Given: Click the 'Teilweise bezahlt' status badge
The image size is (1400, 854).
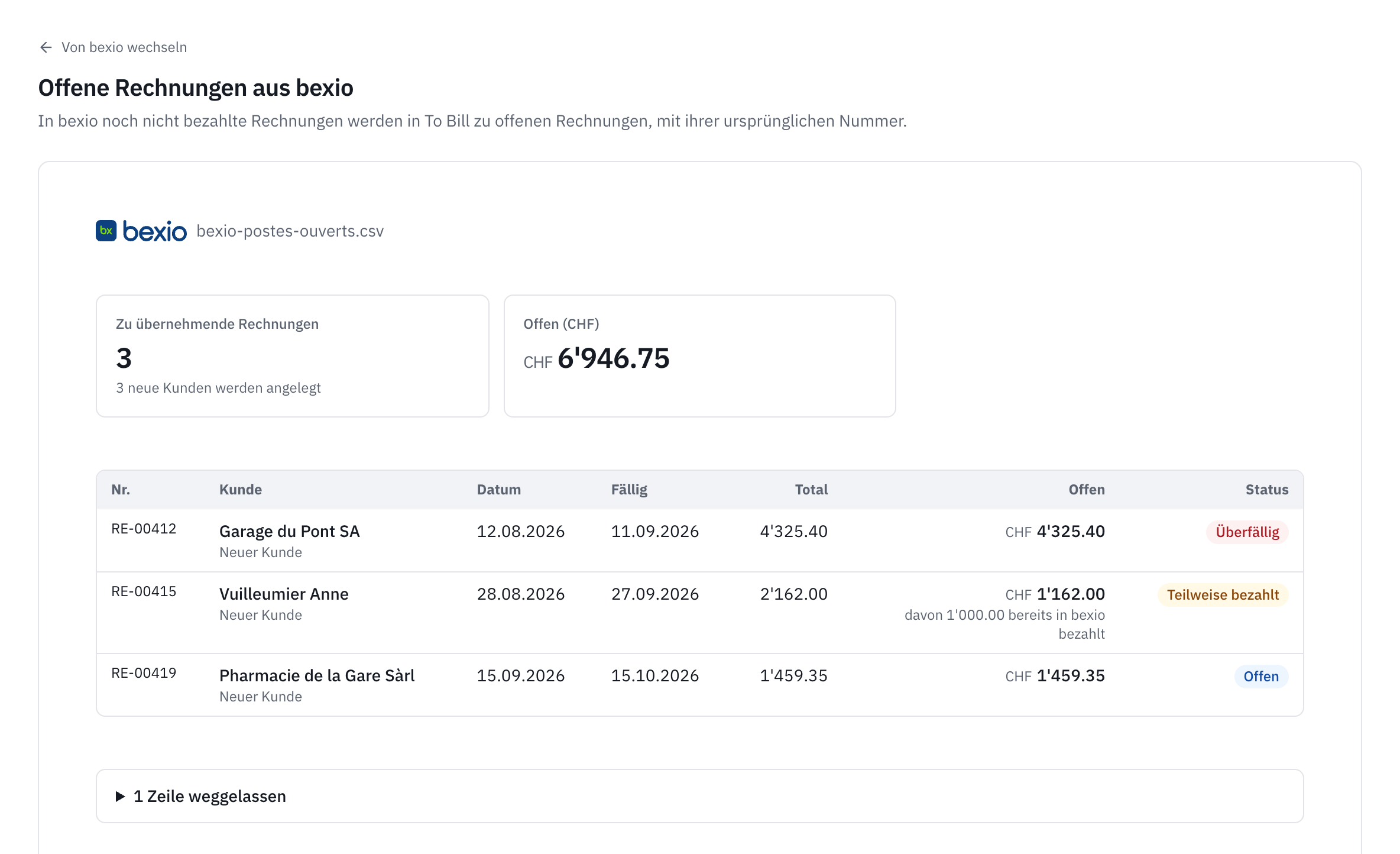Looking at the screenshot, I should pyautogui.click(x=1223, y=595).
